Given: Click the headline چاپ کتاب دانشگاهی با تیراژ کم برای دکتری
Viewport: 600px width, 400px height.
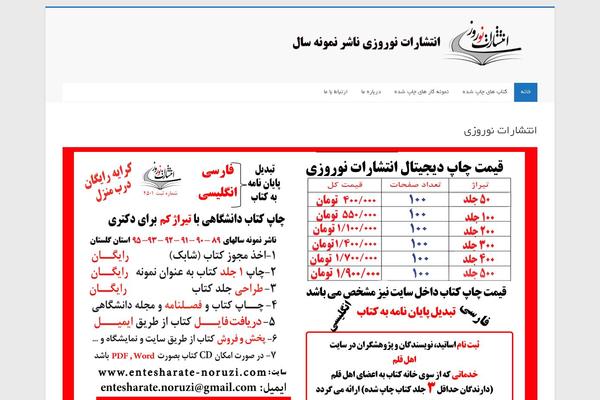Looking at the screenshot, I should point(196,220).
